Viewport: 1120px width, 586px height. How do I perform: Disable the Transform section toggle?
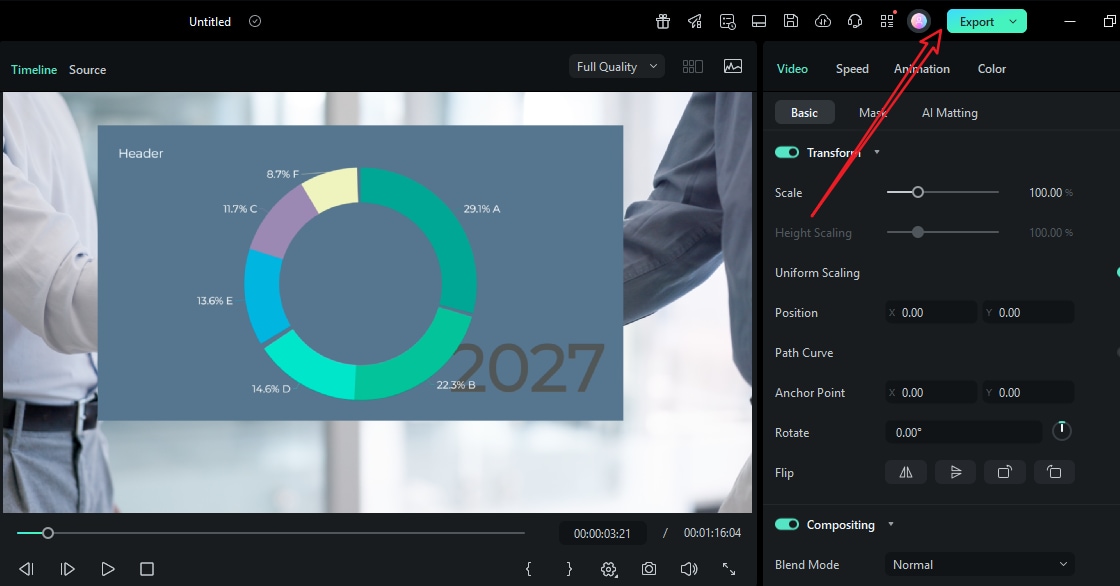tap(787, 152)
